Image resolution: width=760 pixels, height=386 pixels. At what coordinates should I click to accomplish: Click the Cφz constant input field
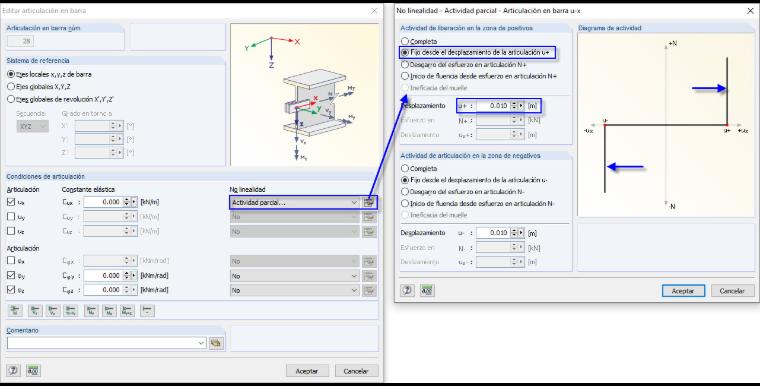(102, 290)
